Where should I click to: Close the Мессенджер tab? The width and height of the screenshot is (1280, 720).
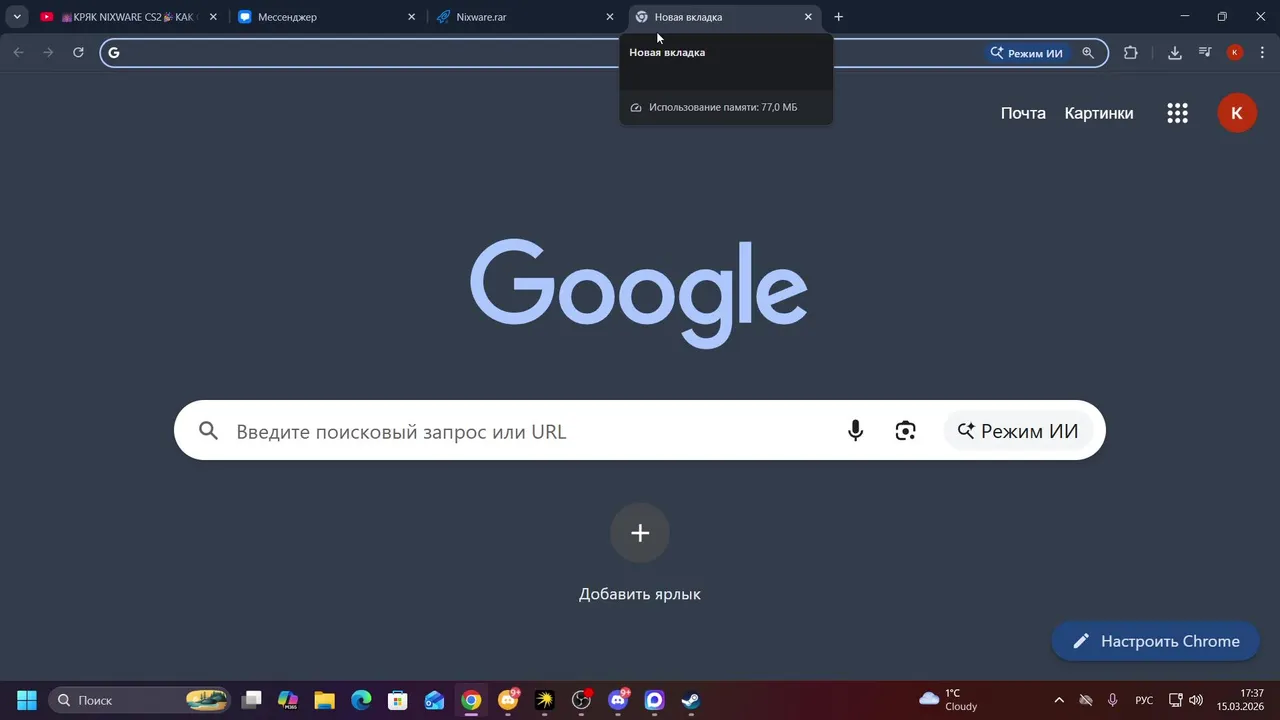[411, 17]
